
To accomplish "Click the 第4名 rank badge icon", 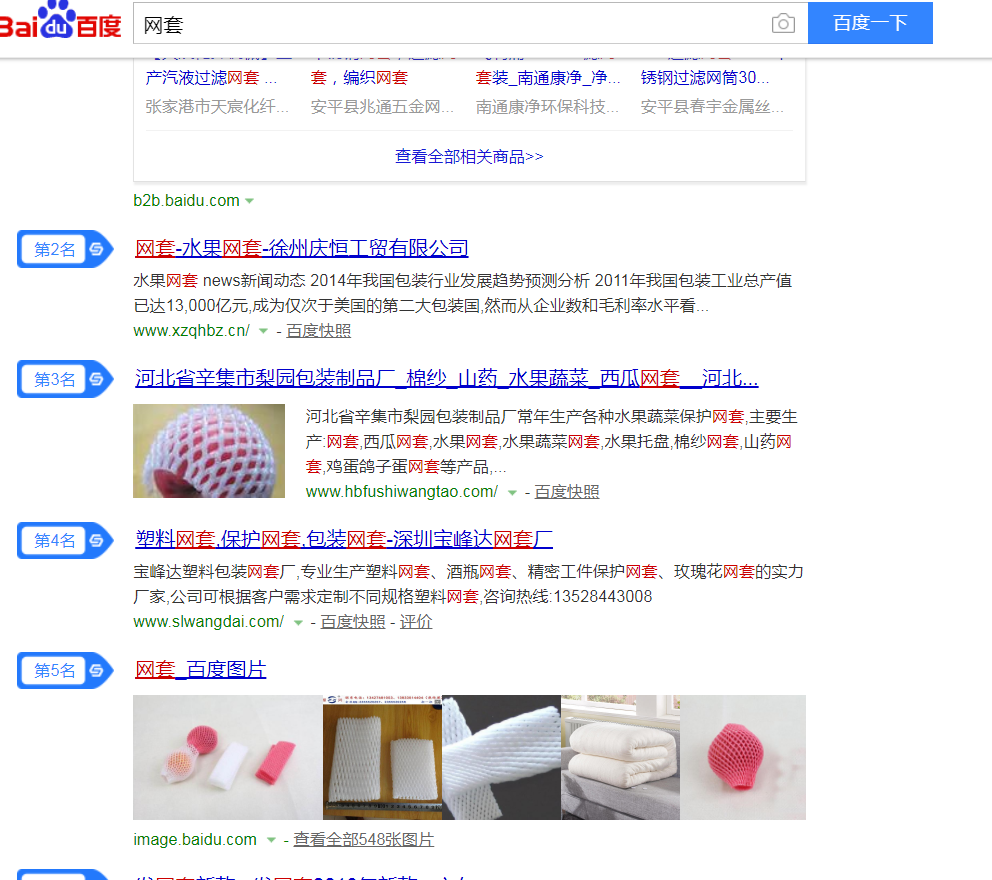I will pos(65,540).
